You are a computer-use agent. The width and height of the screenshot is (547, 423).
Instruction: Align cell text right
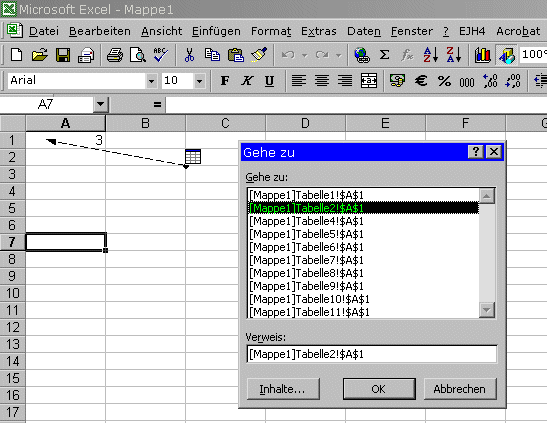pyautogui.click(x=345, y=81)
